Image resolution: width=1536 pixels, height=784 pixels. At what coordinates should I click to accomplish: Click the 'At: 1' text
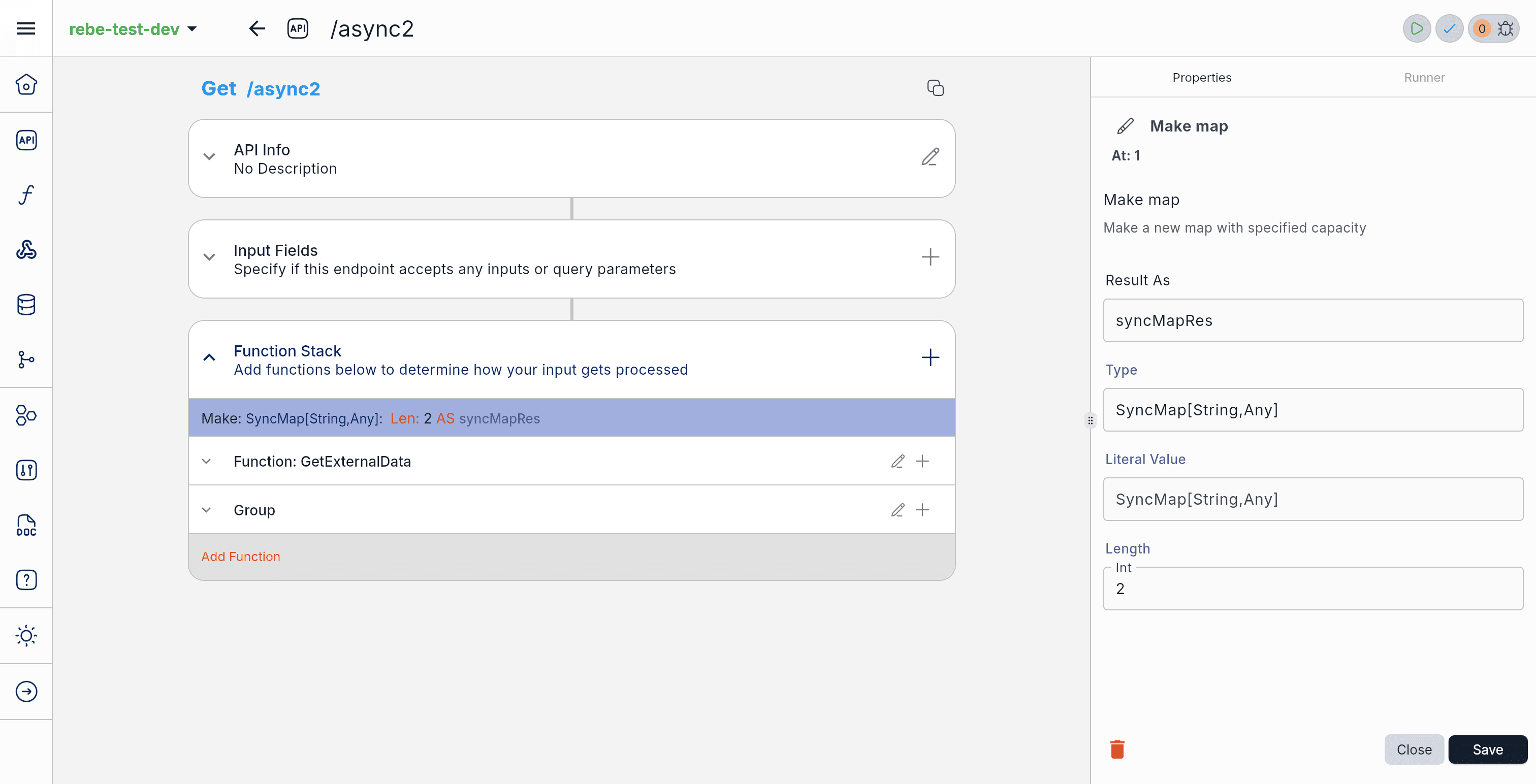(x=1126, y=155)
